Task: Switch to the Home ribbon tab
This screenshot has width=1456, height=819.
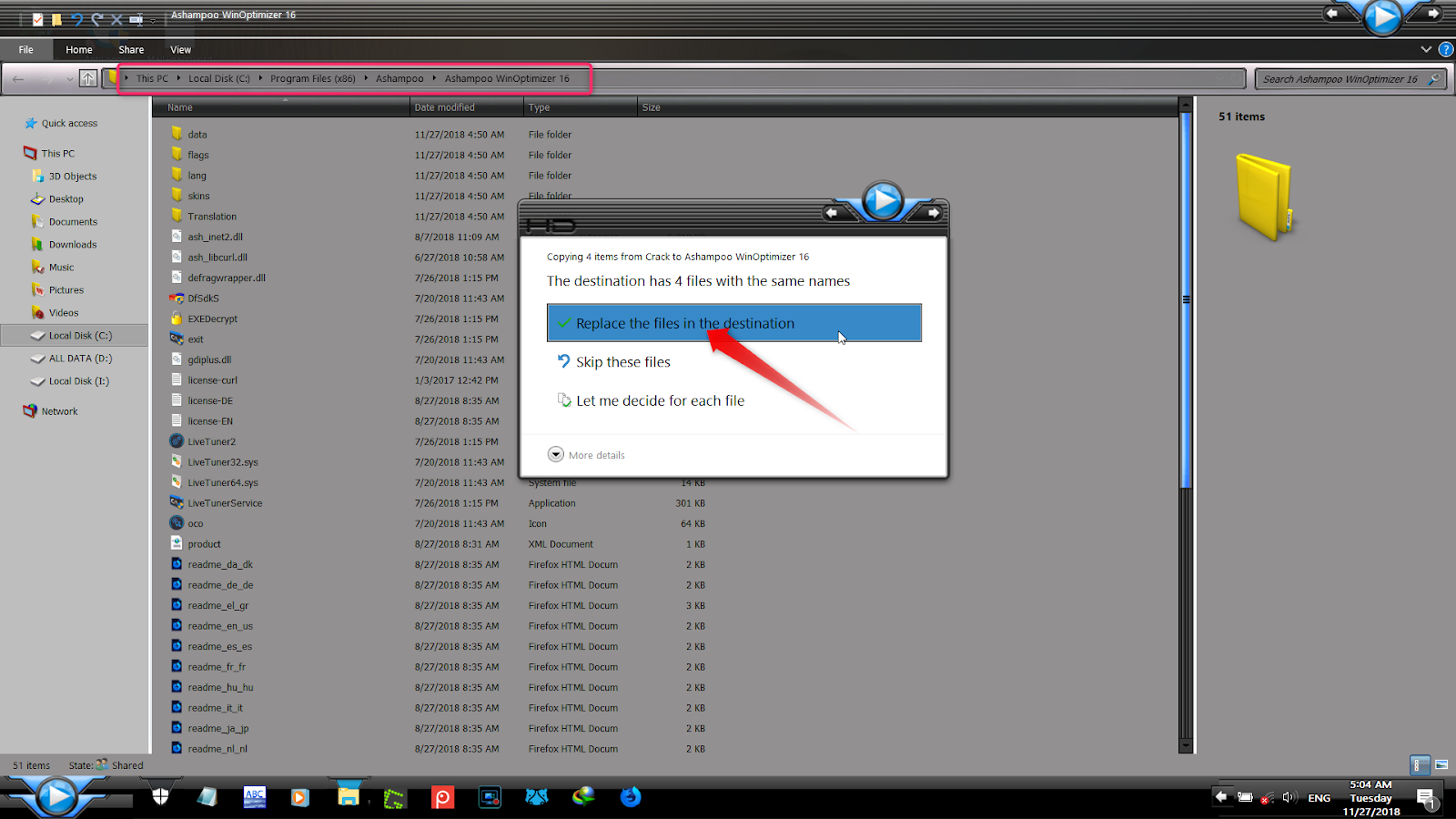Action: tap(79, 50)
